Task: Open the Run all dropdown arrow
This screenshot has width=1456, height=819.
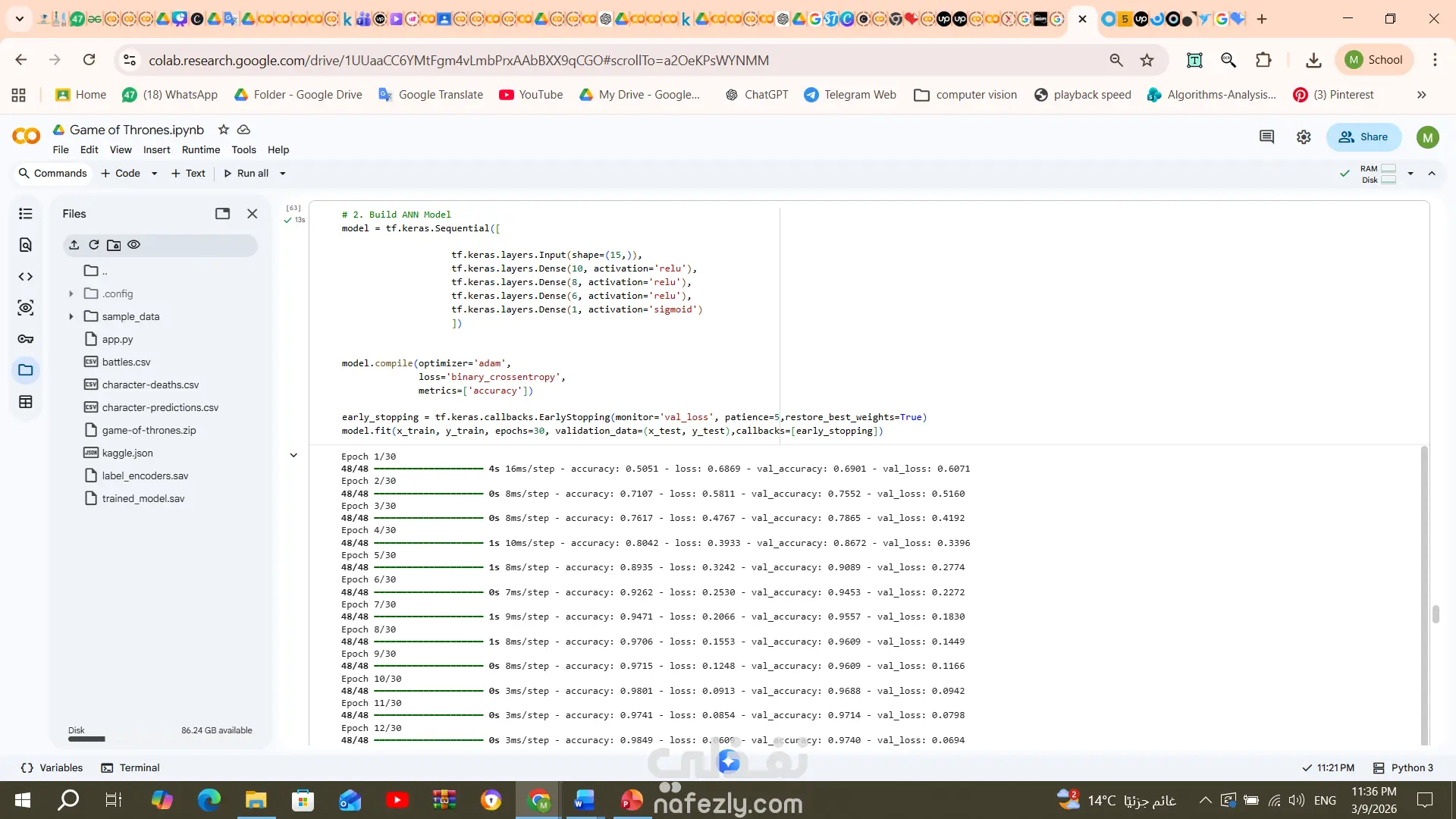Action: pos(283,174)
